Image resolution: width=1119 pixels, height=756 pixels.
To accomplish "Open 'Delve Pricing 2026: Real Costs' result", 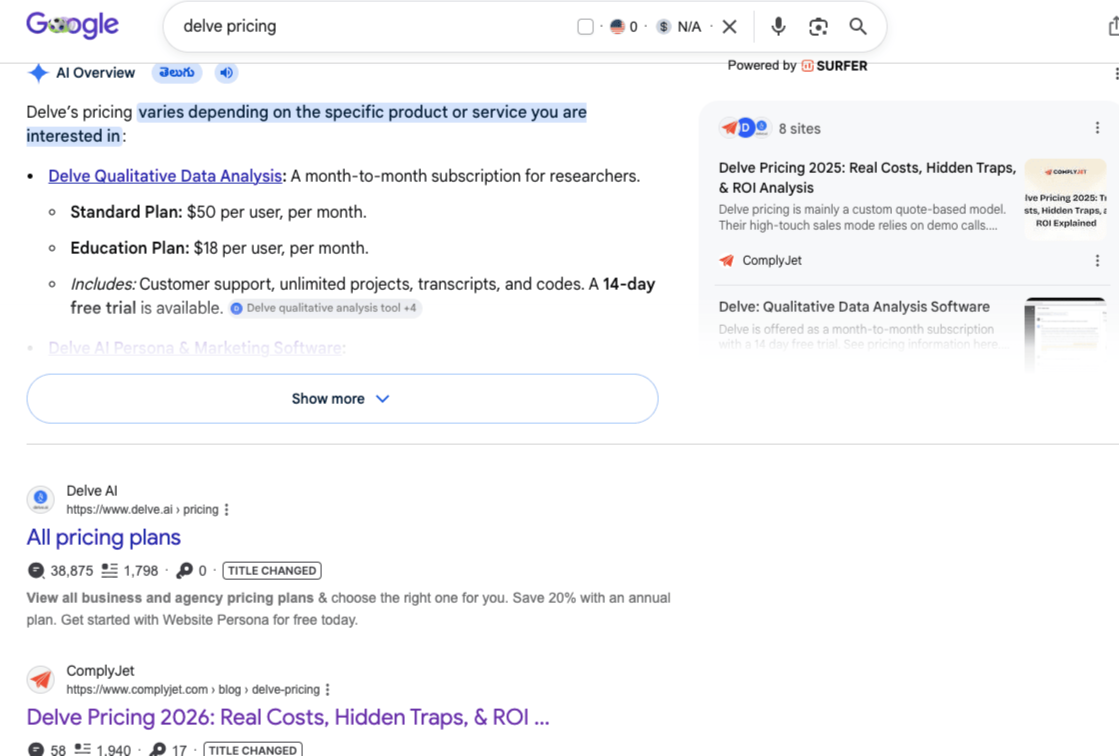I will [288, 717].
